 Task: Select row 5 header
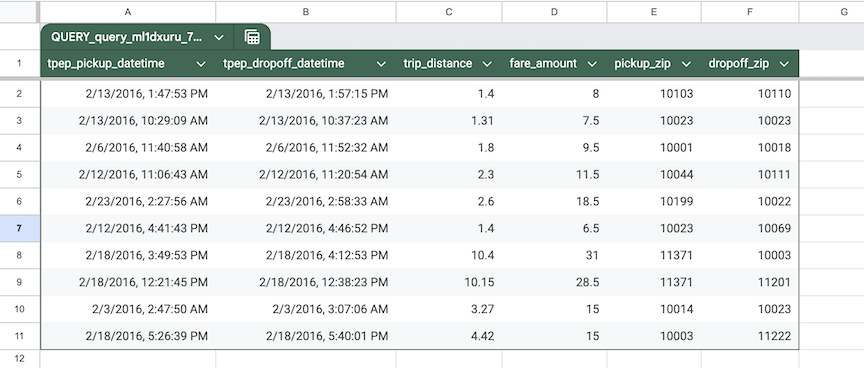coord(19,175)
